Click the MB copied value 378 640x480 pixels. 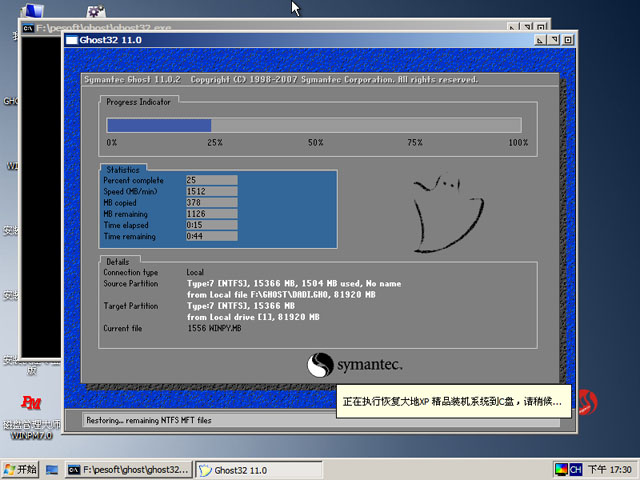tap(211, 202)
